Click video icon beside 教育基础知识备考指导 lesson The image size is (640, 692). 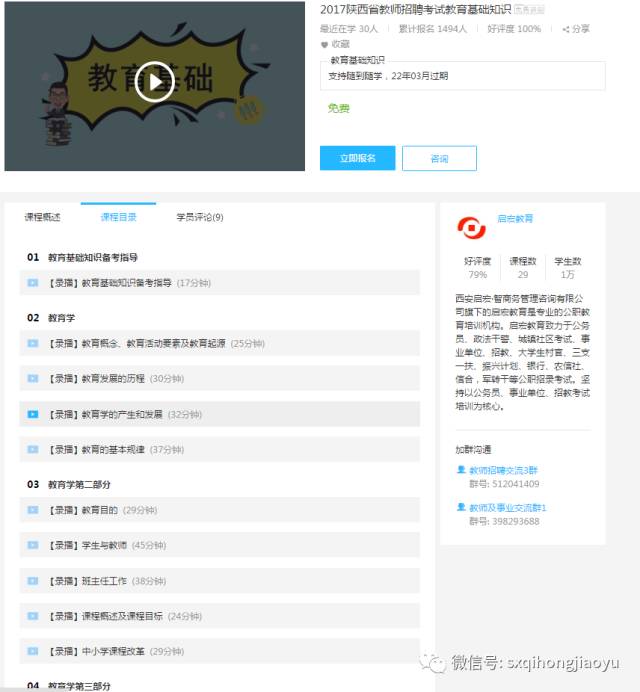33,282
